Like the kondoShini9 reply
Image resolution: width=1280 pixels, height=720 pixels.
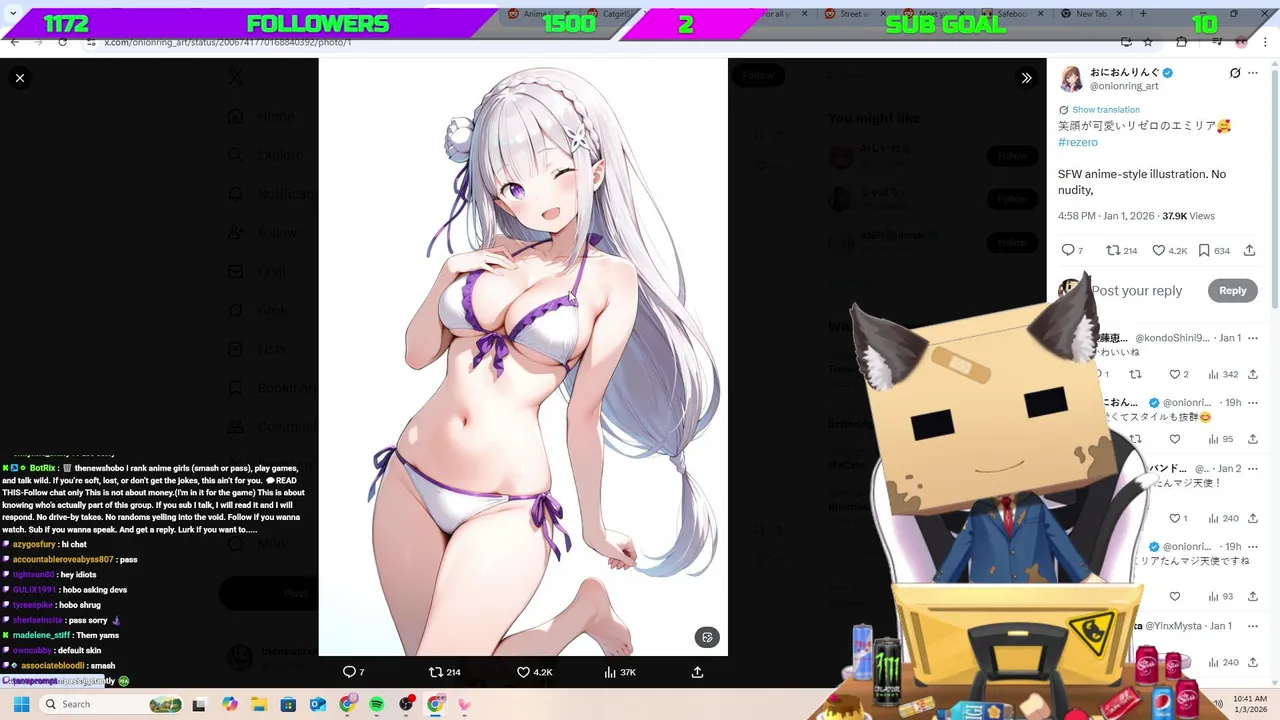pyautogui.click(x=1175, y=374)
